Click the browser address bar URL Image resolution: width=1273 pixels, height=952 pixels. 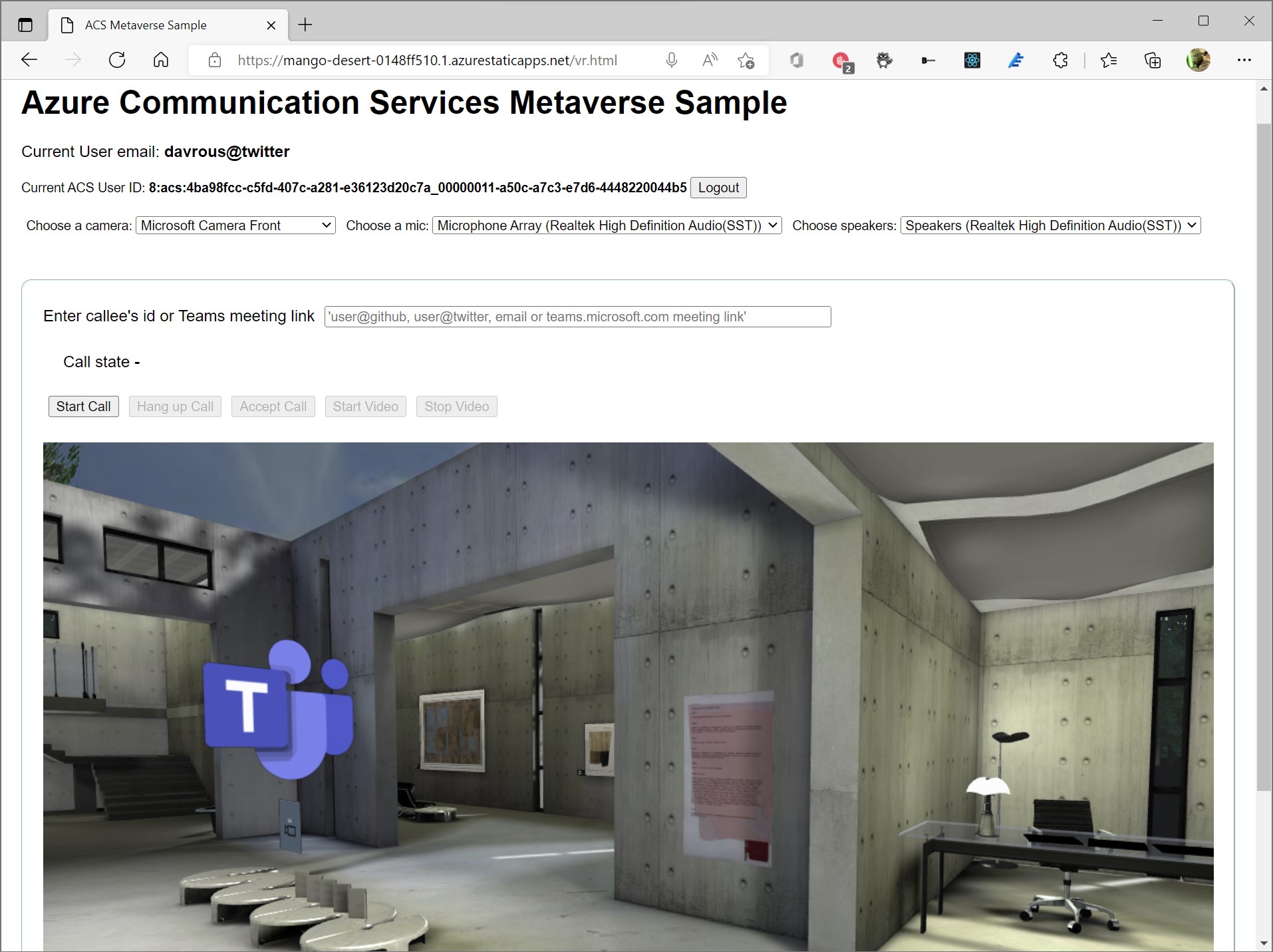427,61
